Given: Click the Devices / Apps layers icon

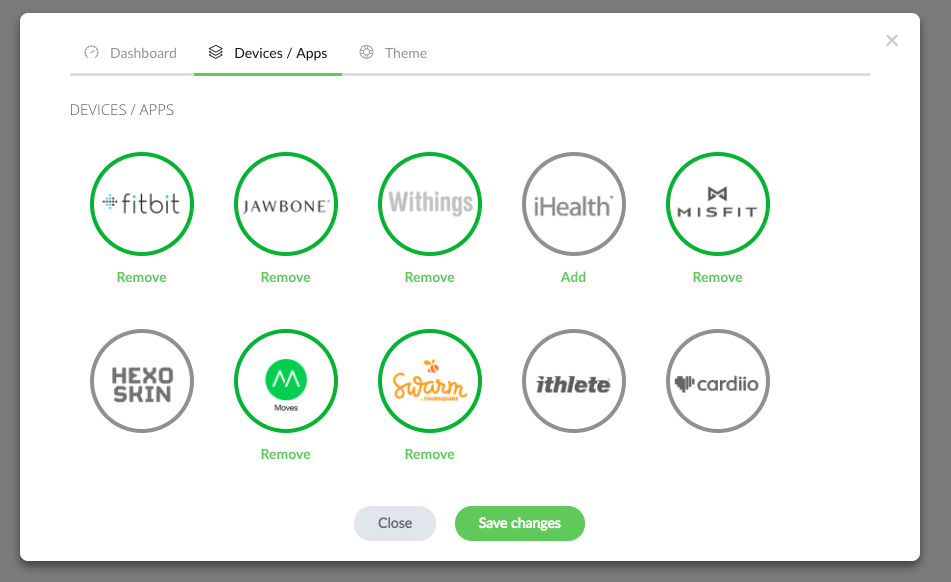Looking at the screenshot, I should tap(216, 52).
